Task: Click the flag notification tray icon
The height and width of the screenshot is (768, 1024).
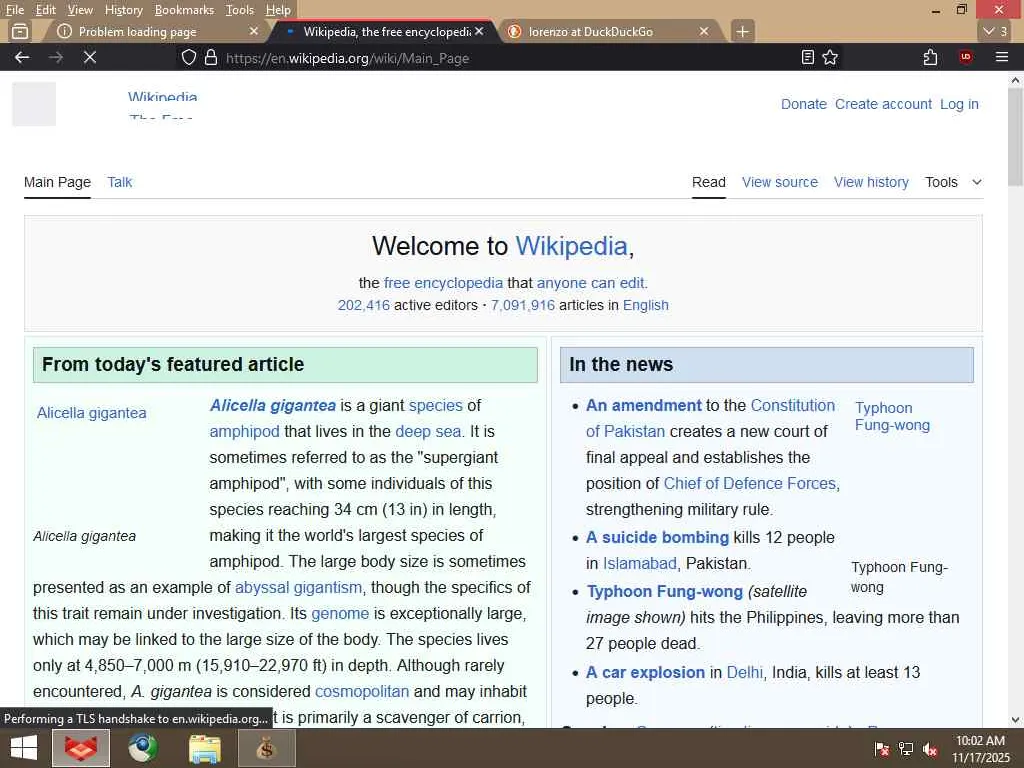Action: tap(882, 749)
